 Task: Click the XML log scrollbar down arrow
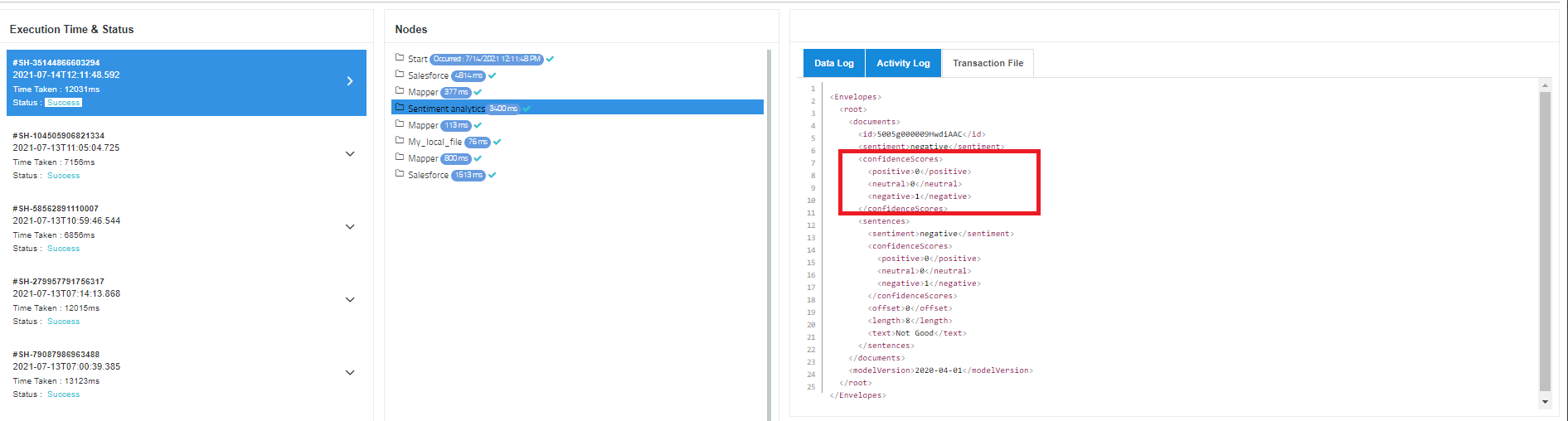click(x=1545, y=402)
